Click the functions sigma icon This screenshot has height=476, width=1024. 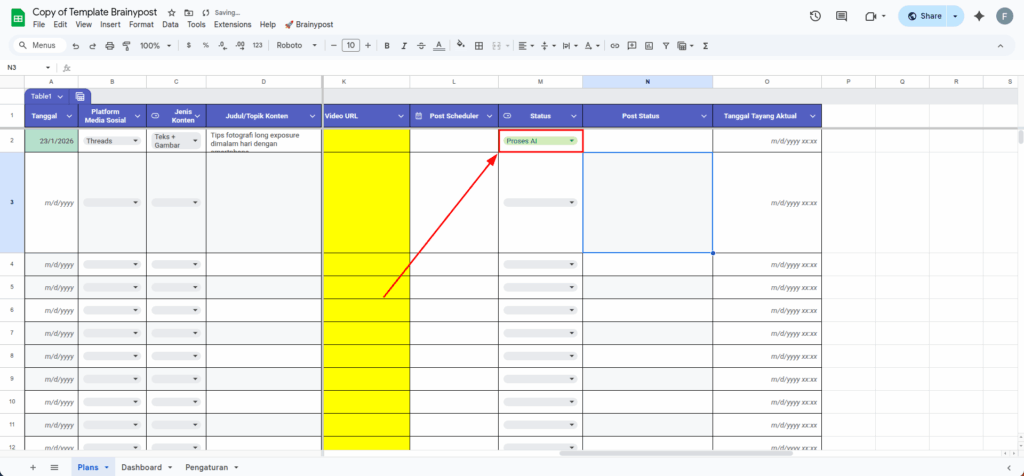point(706,46)
